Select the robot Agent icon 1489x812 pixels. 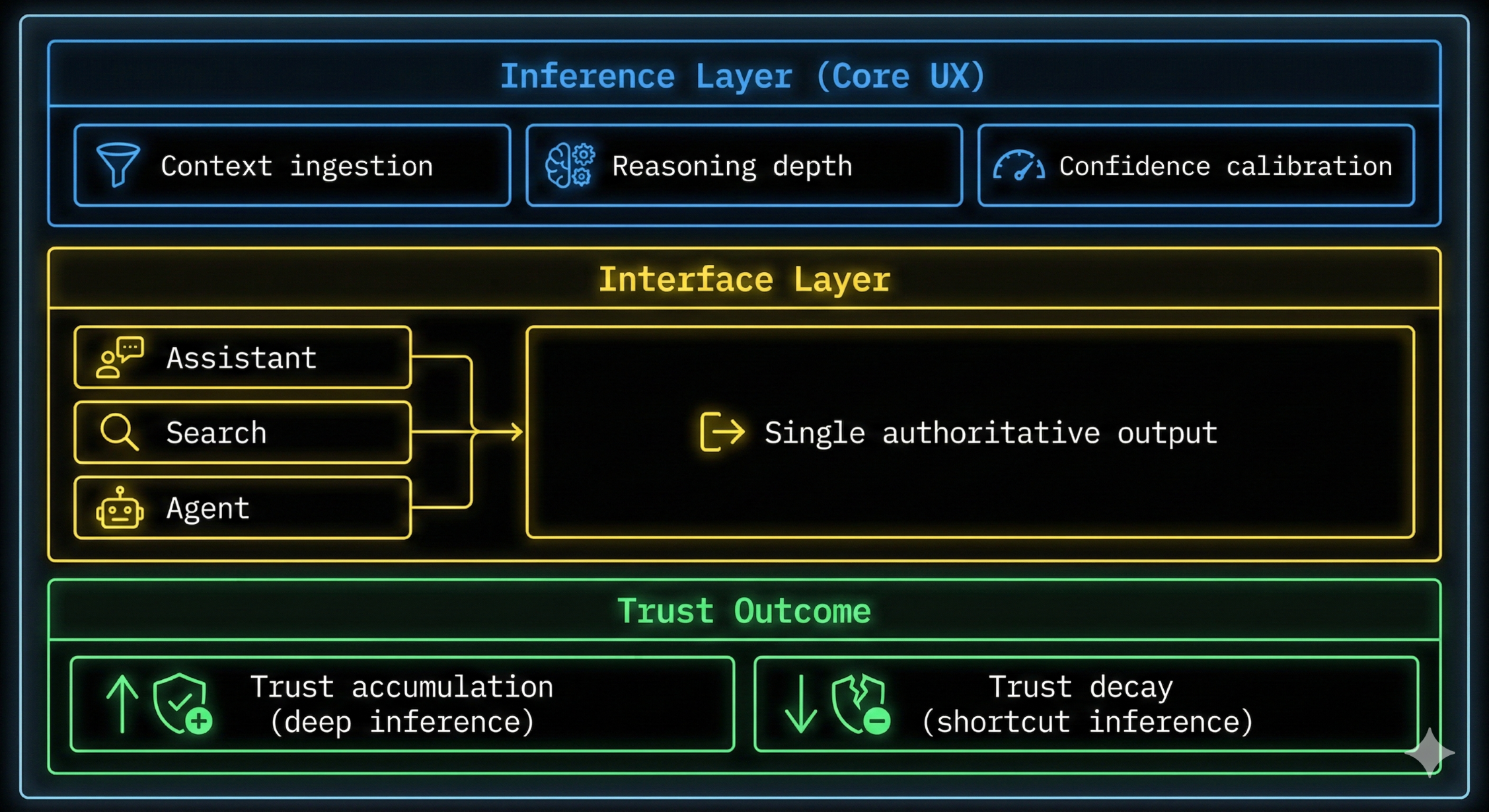[119, 509]
